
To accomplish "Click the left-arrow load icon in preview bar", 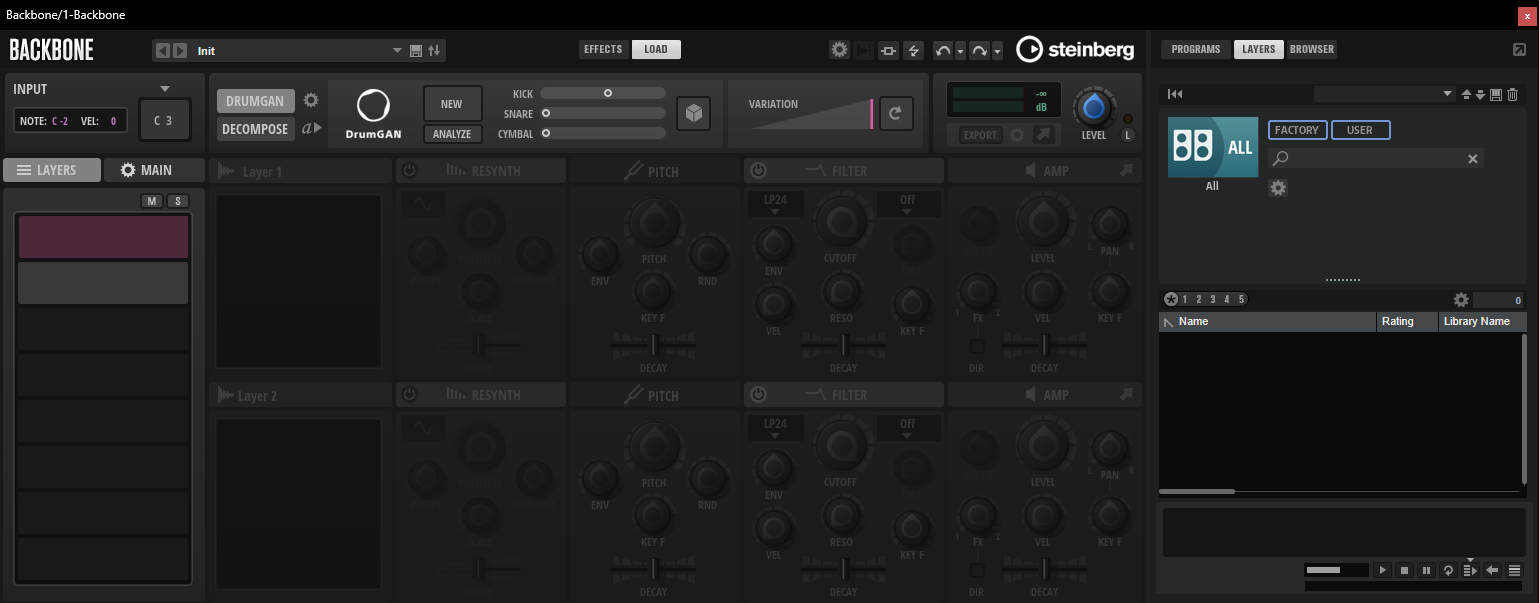I will point(1492,570).
